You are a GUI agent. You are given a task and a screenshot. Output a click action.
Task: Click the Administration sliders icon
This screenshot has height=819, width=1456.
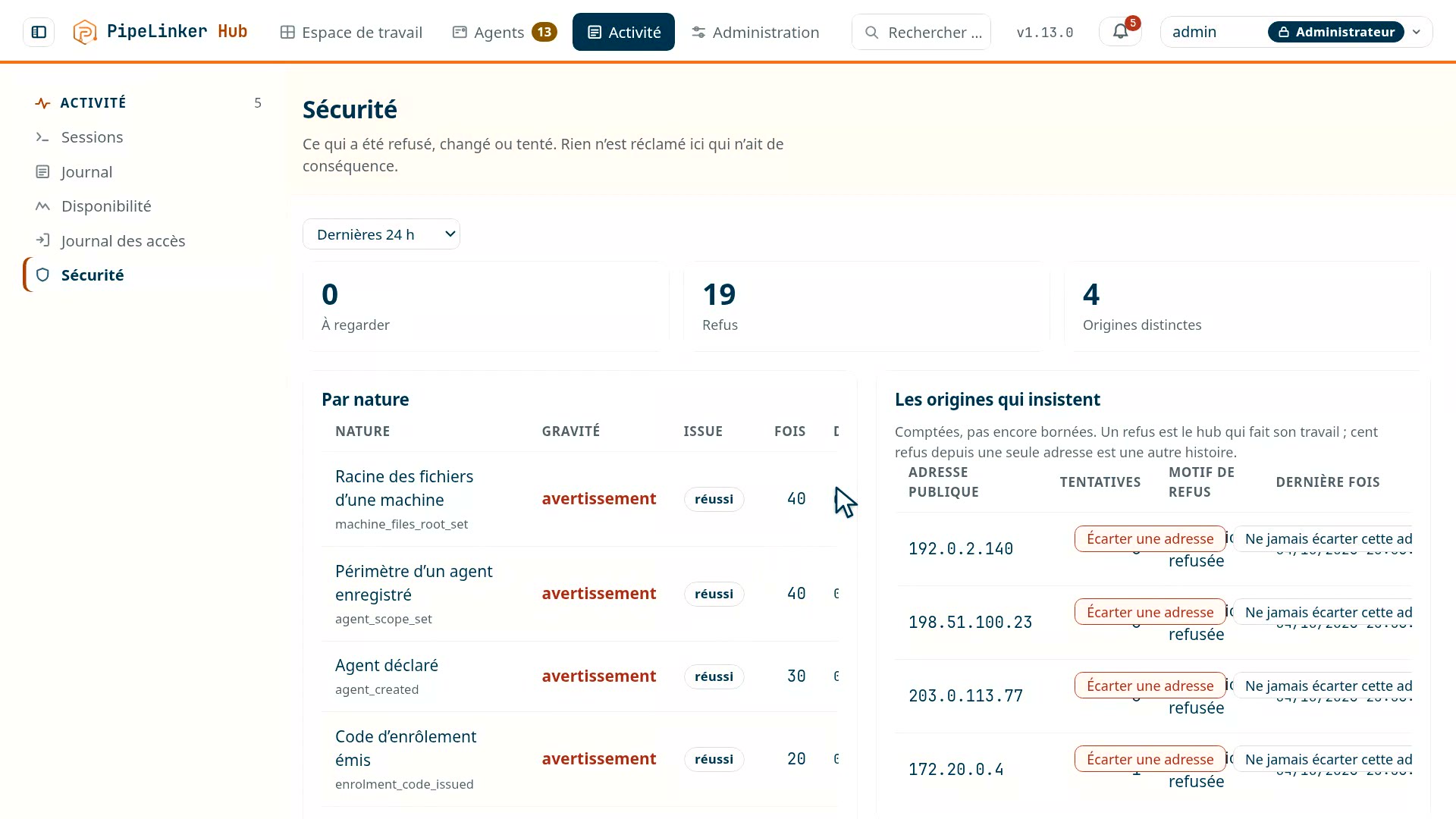(698, 33)
